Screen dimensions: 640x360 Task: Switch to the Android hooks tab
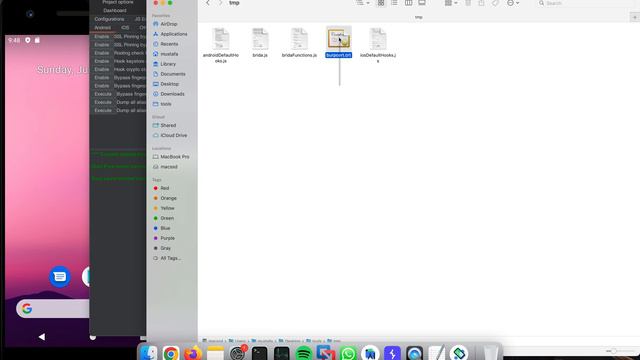click(102, 28)
